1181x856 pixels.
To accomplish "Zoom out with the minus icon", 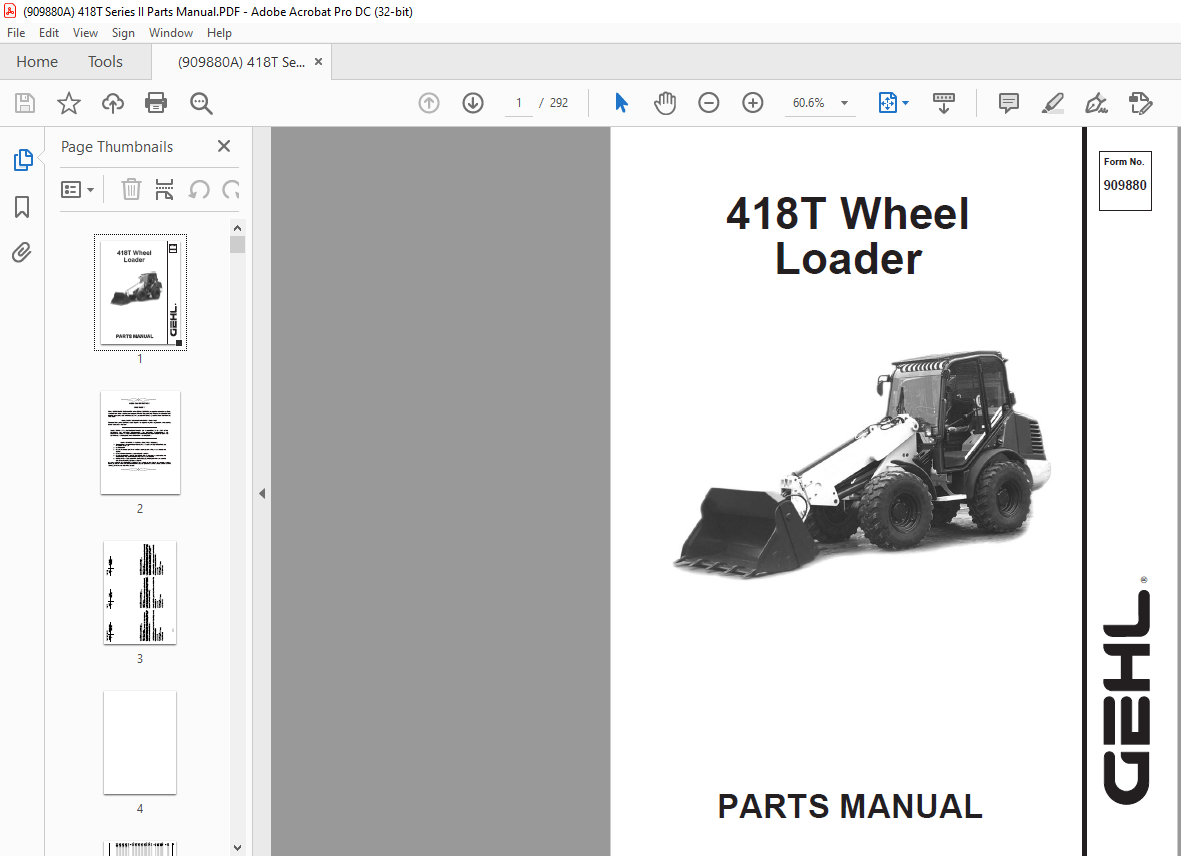I will tap(709, 103).
